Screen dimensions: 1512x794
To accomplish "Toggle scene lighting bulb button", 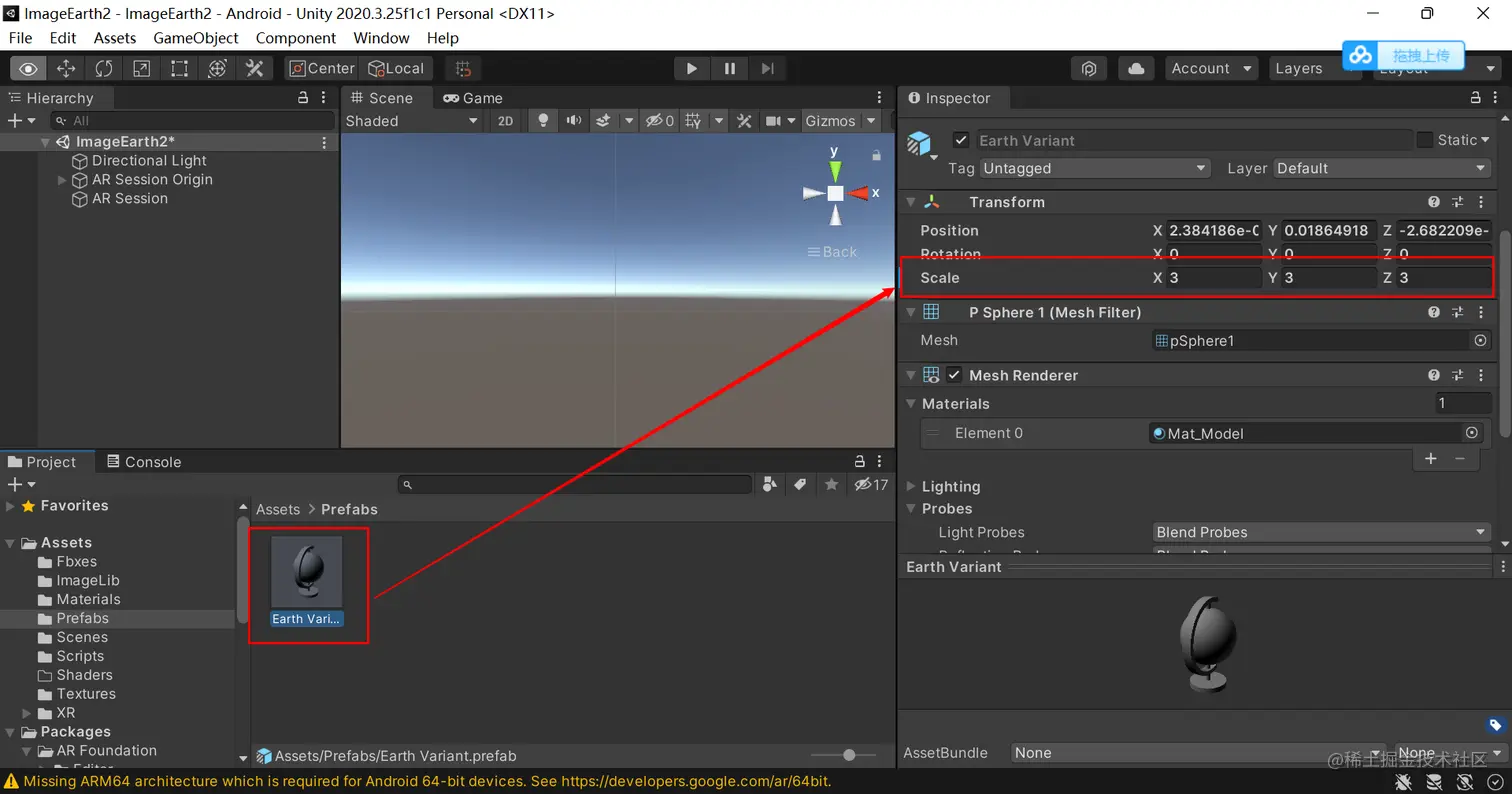I will click(543, 121).
